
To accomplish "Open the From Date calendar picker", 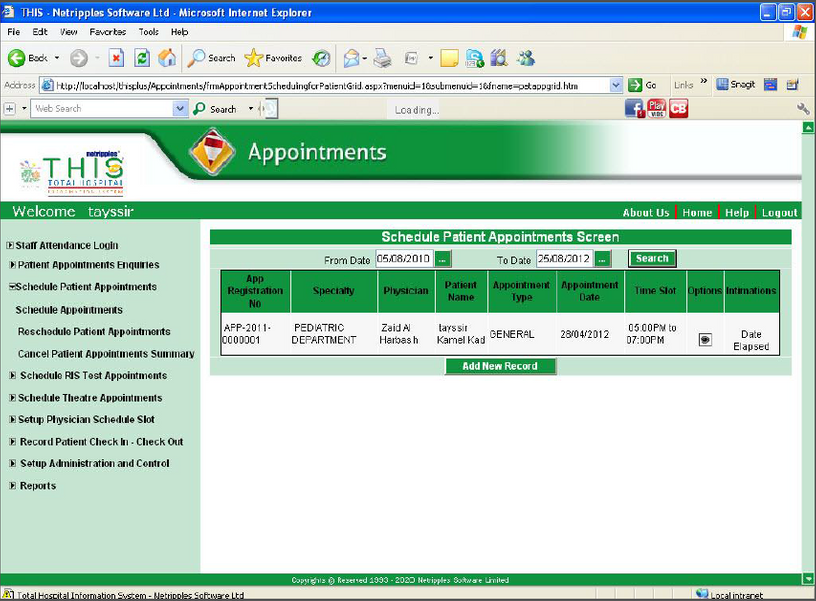I will click(x=442, y=259).
